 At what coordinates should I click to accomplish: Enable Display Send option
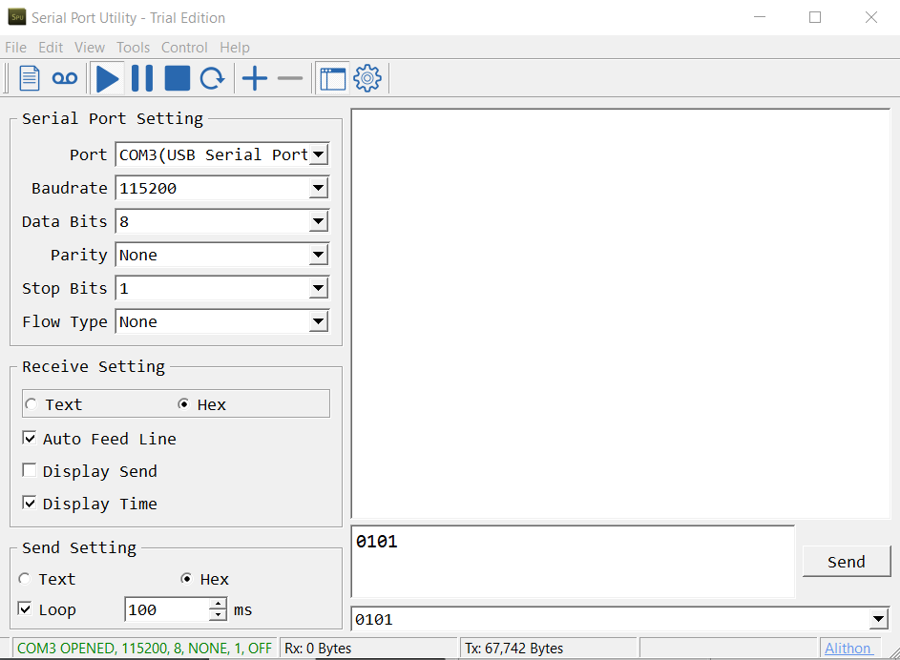[x=30, y=471]
